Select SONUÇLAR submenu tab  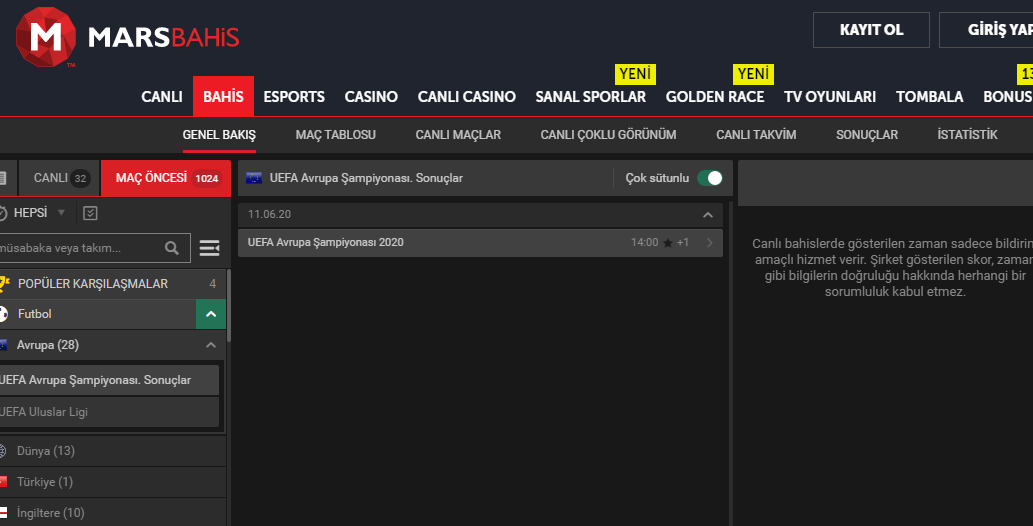tap(867, 135)
